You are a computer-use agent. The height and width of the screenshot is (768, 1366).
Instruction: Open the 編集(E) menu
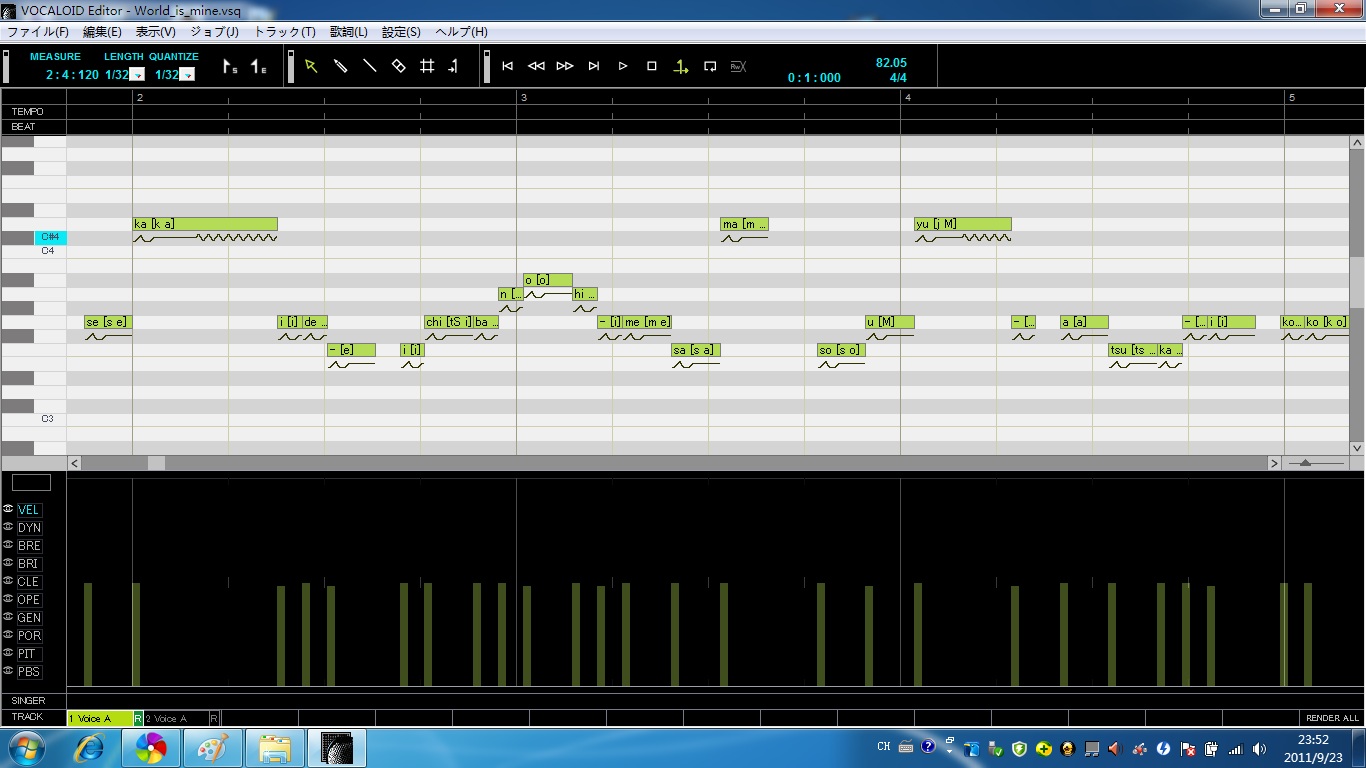pyautogui.click(x=102, y=32)
